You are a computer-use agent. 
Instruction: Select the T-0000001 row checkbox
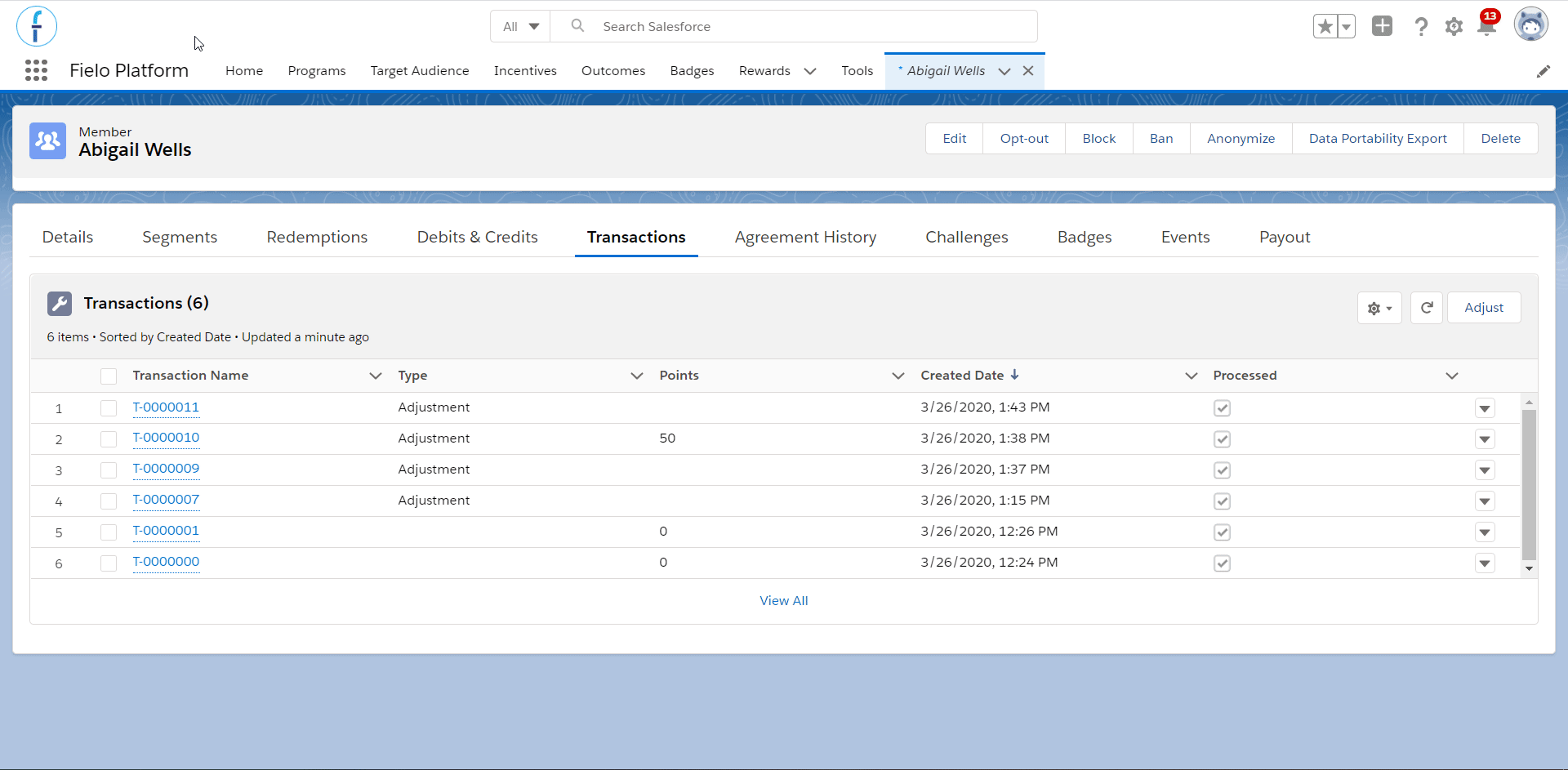(x=109, y=532)
